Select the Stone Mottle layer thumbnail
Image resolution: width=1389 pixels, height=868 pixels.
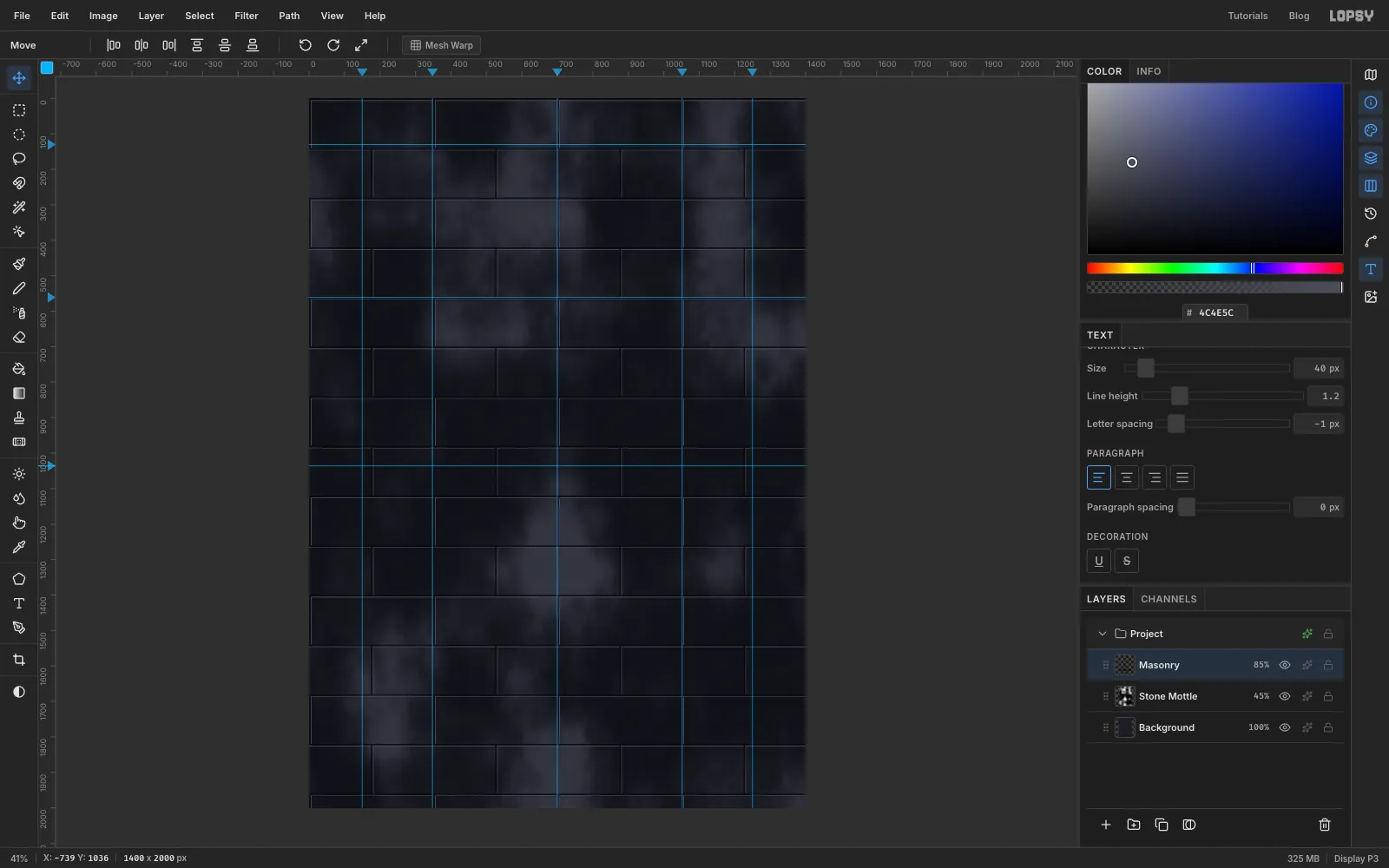(1125, 696)
